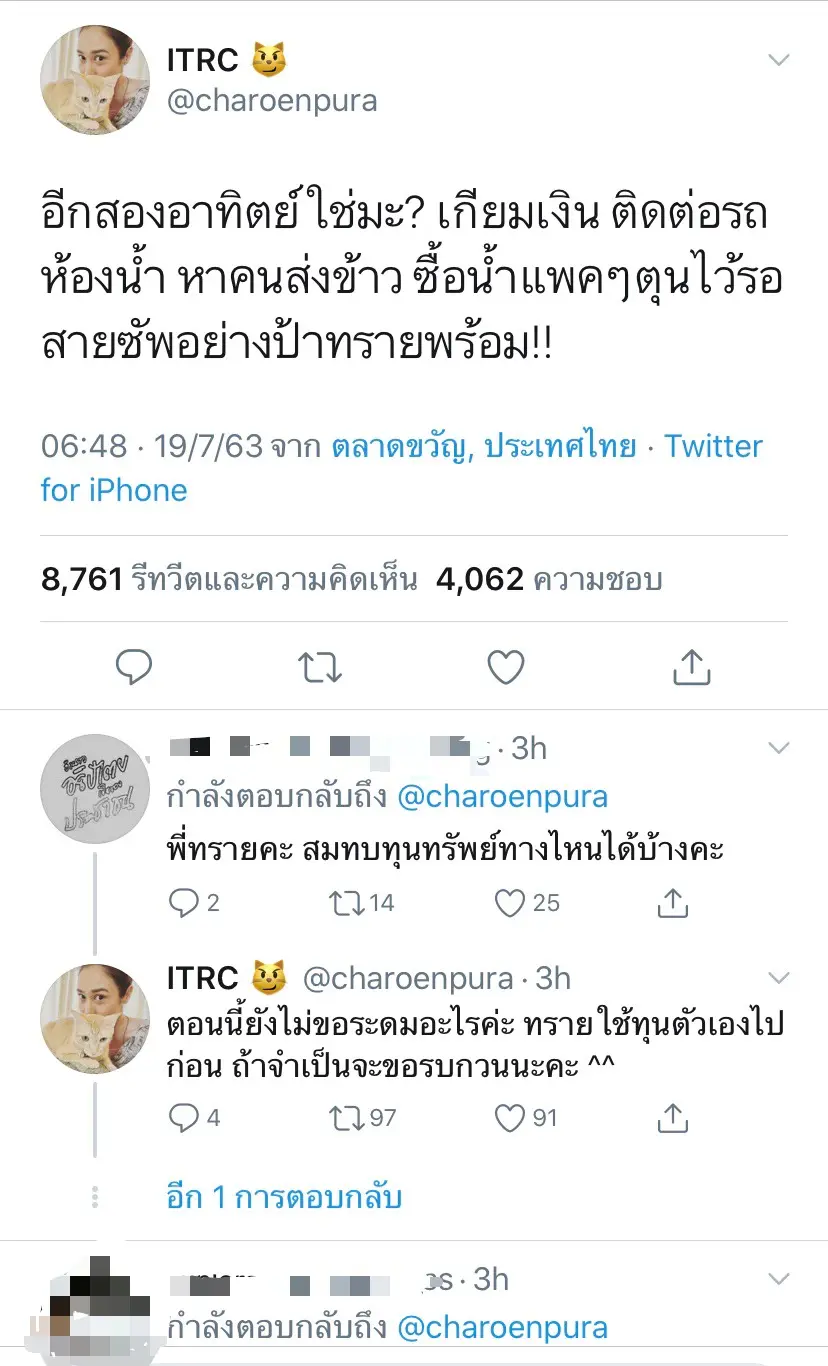Like the main tweet
The height and width of the screenshot is (1366, 828).
tap(506, 668)
